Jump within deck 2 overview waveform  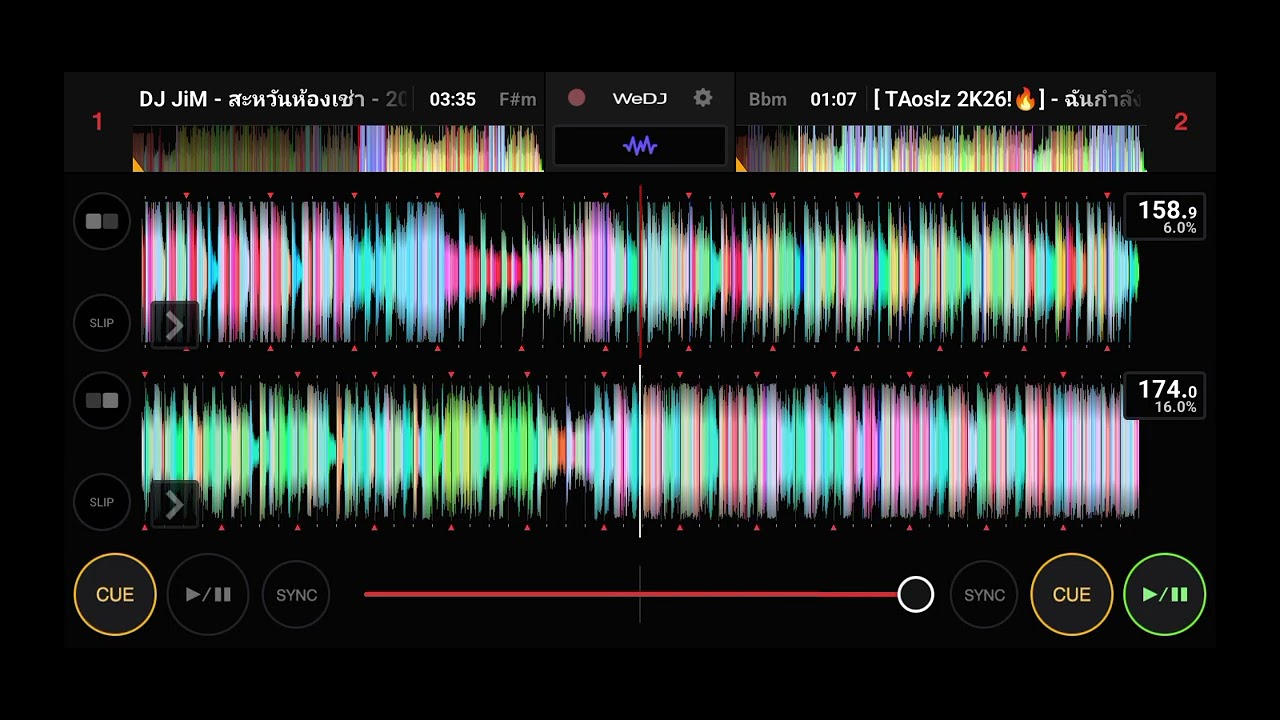click(x=941, y=148)
